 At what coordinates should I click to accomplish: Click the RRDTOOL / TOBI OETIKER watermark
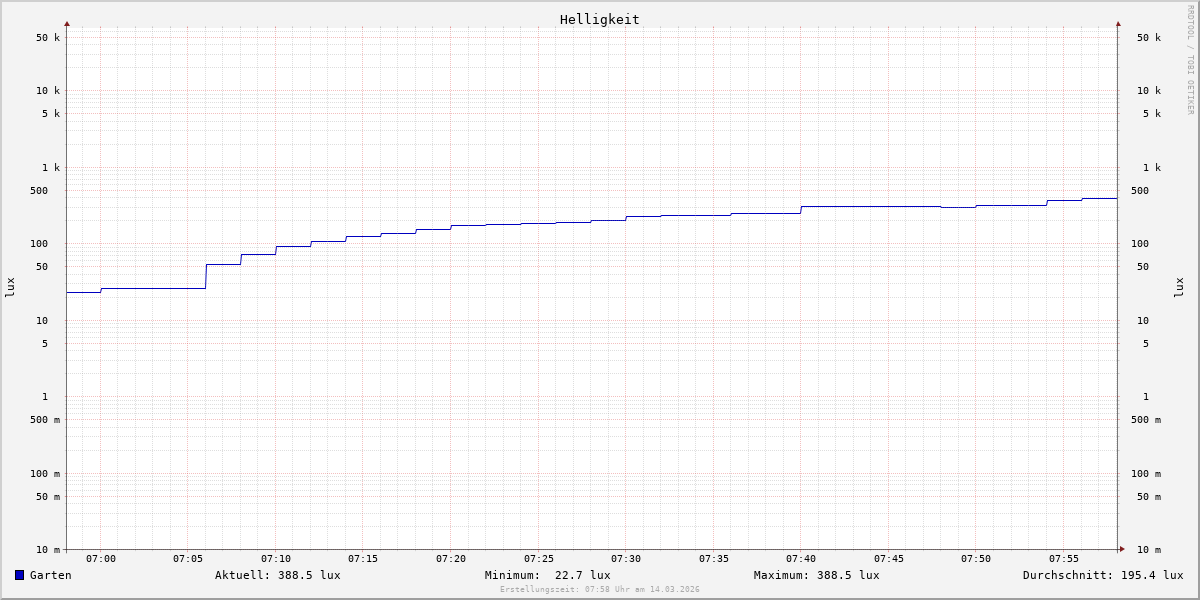pyautogui.click(x=1190, y=60)
